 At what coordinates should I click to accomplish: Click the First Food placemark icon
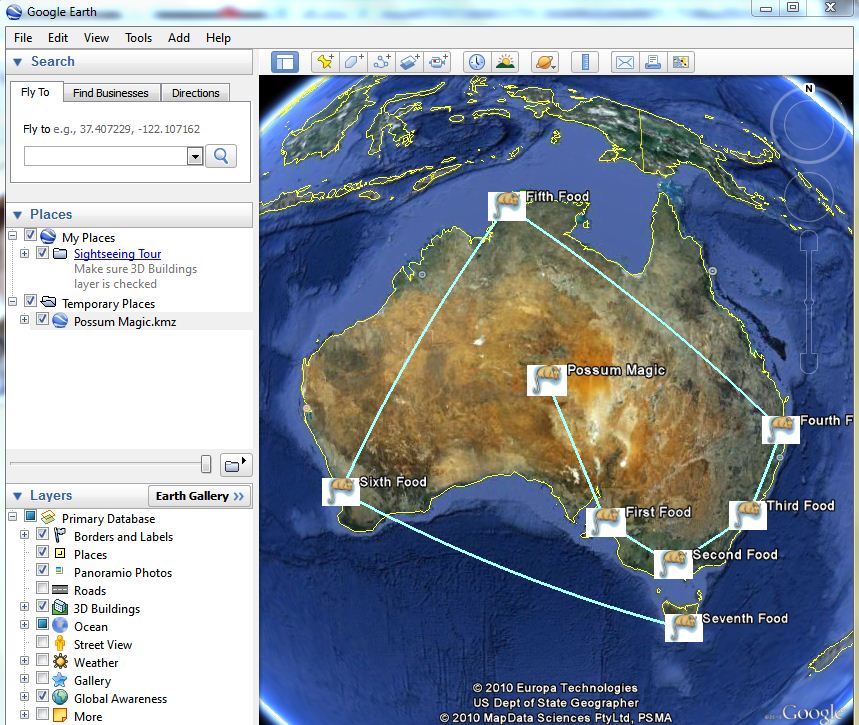[605, 522]
